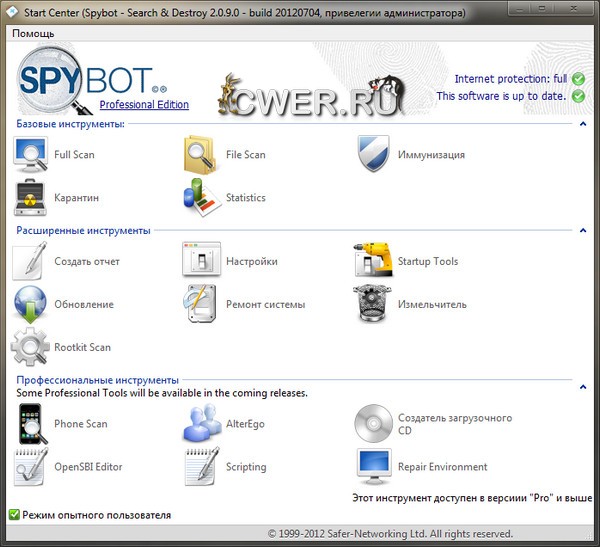600x547 pixels.
Task: Close the Start Center window
Action: 574,8
